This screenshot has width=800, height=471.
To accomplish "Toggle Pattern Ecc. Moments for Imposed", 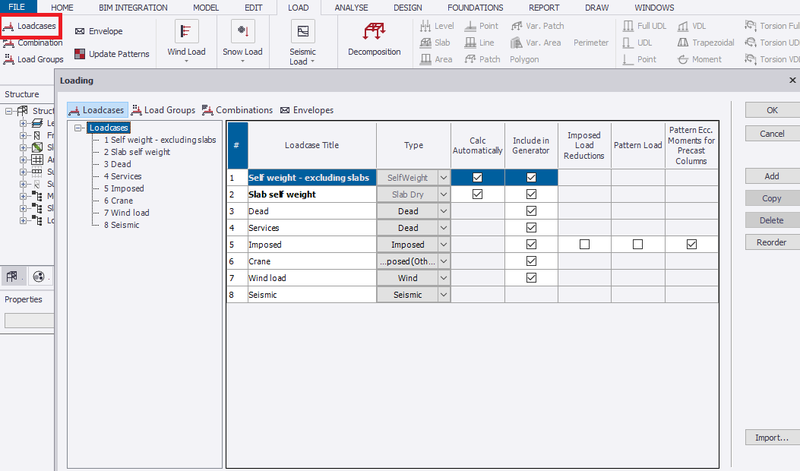I will pos(691,244).
